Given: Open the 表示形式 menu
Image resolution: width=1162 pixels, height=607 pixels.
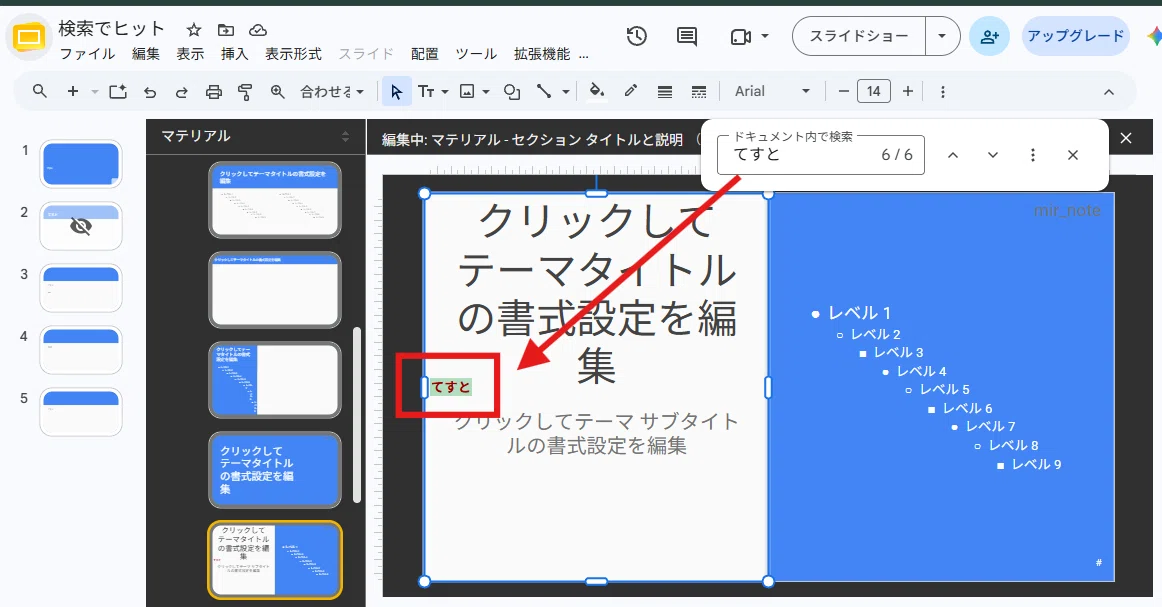Looking at the screenshot, I should tap(293, 54).
